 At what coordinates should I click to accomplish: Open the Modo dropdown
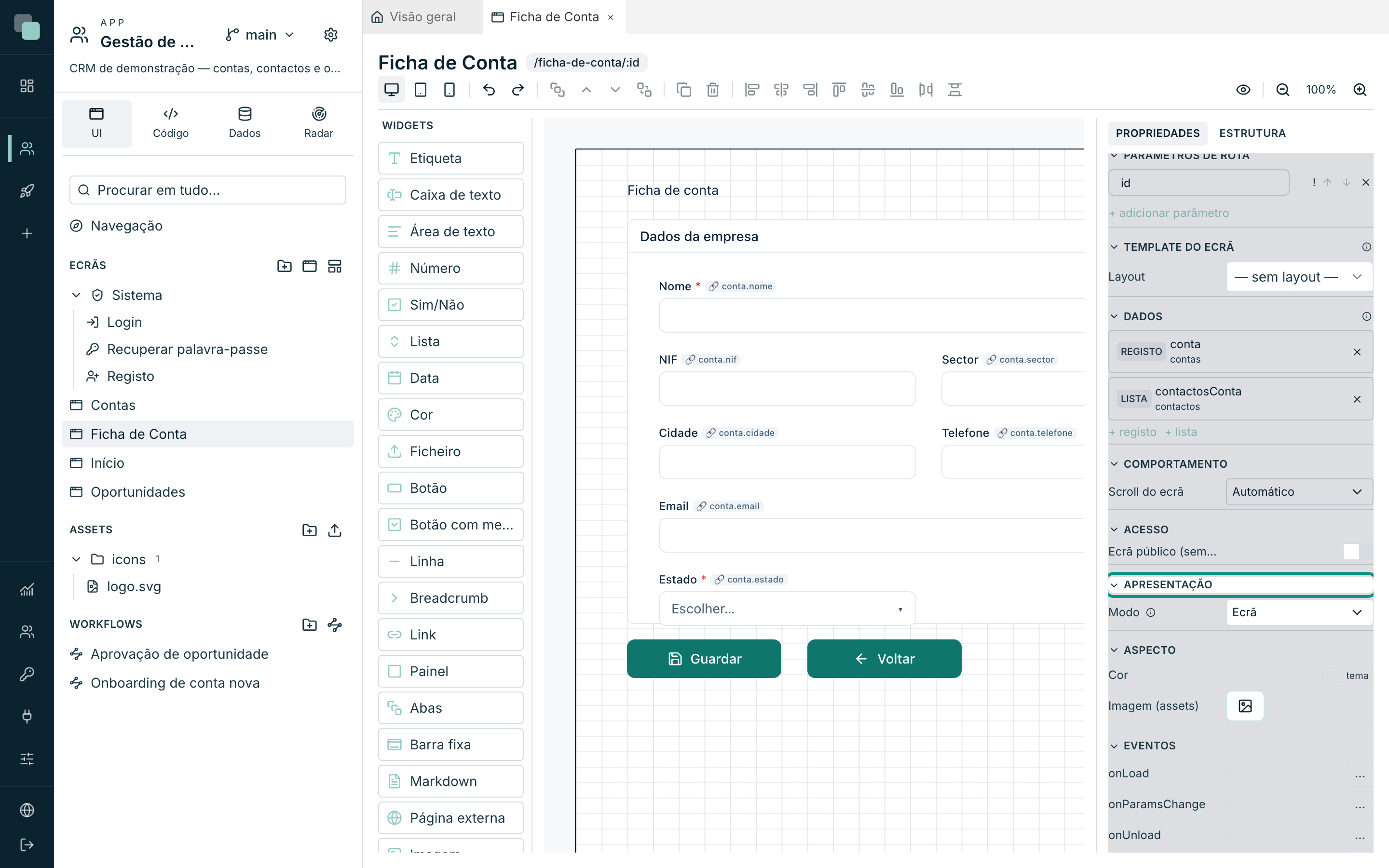1299,612
